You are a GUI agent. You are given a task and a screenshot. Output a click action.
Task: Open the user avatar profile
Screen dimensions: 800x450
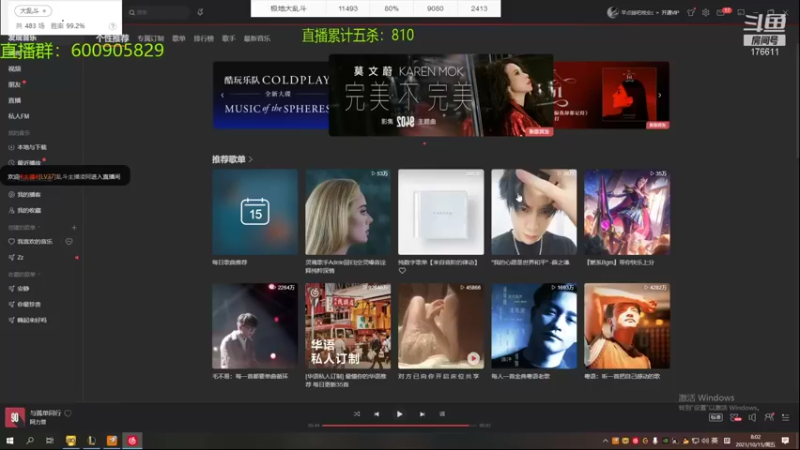[x=612, y=12]
